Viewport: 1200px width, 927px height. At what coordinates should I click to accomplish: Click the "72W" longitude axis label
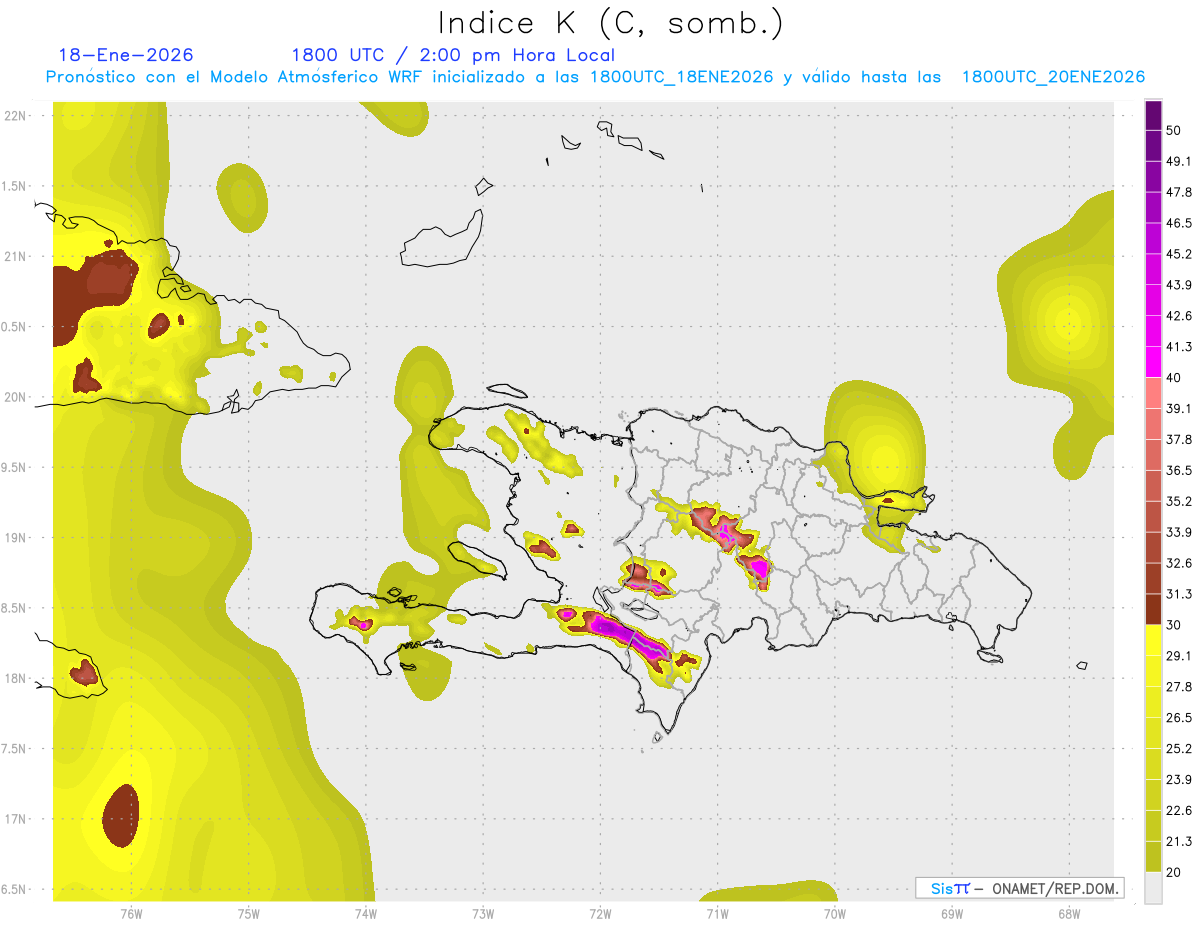point(600,914)
